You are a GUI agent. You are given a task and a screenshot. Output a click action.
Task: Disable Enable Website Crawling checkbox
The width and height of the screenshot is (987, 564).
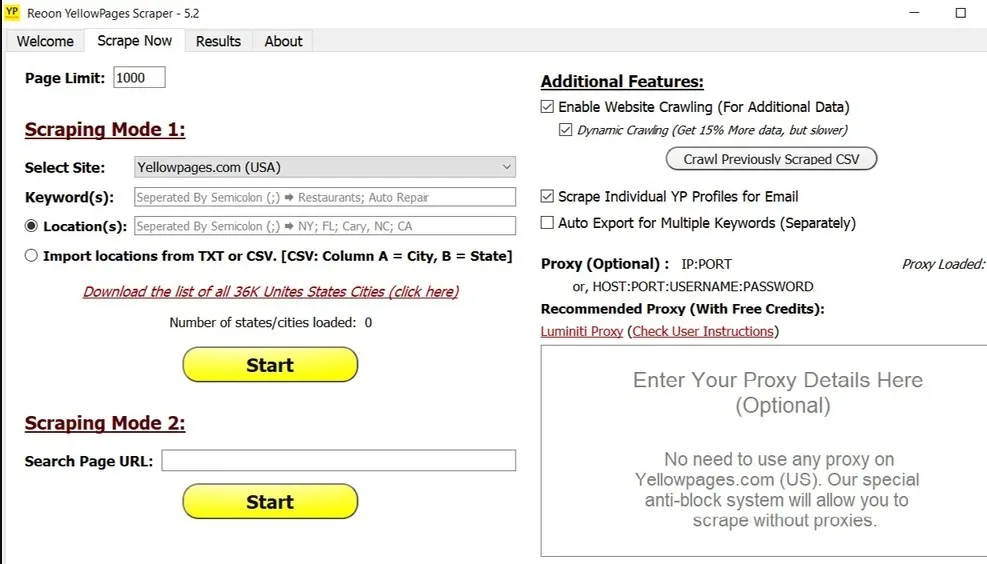(x=547, y=107)
